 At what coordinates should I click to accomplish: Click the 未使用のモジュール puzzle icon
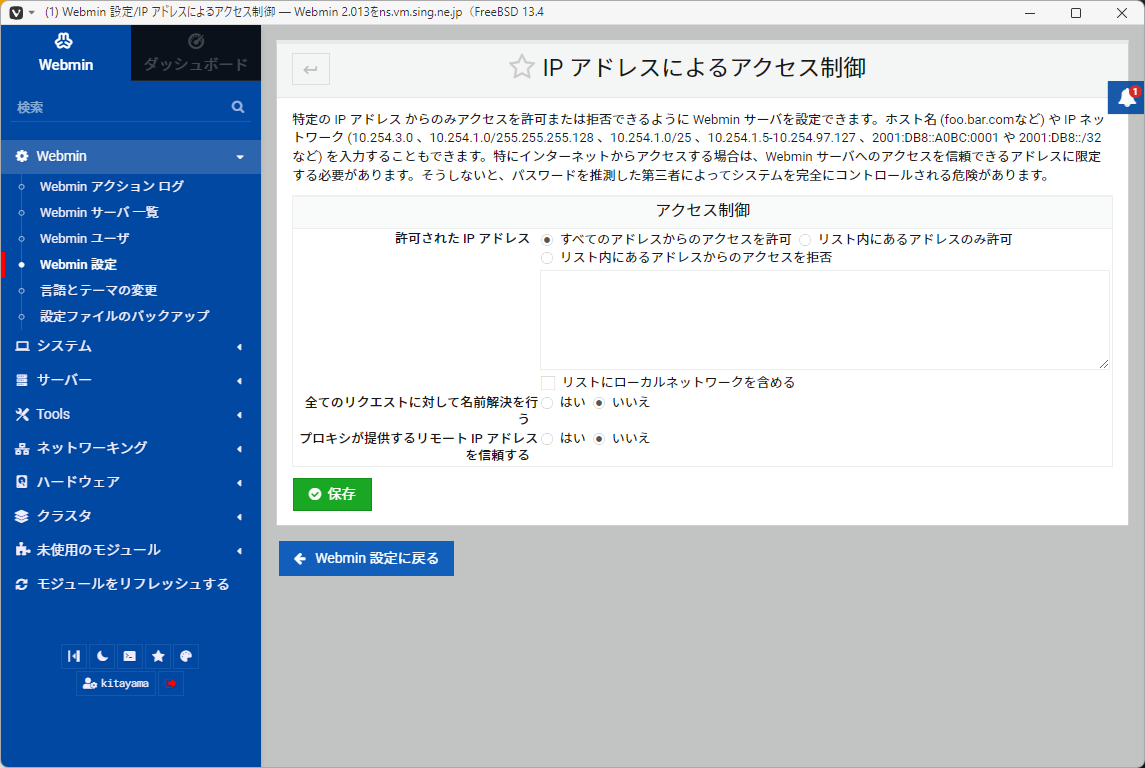click(22, 550)
